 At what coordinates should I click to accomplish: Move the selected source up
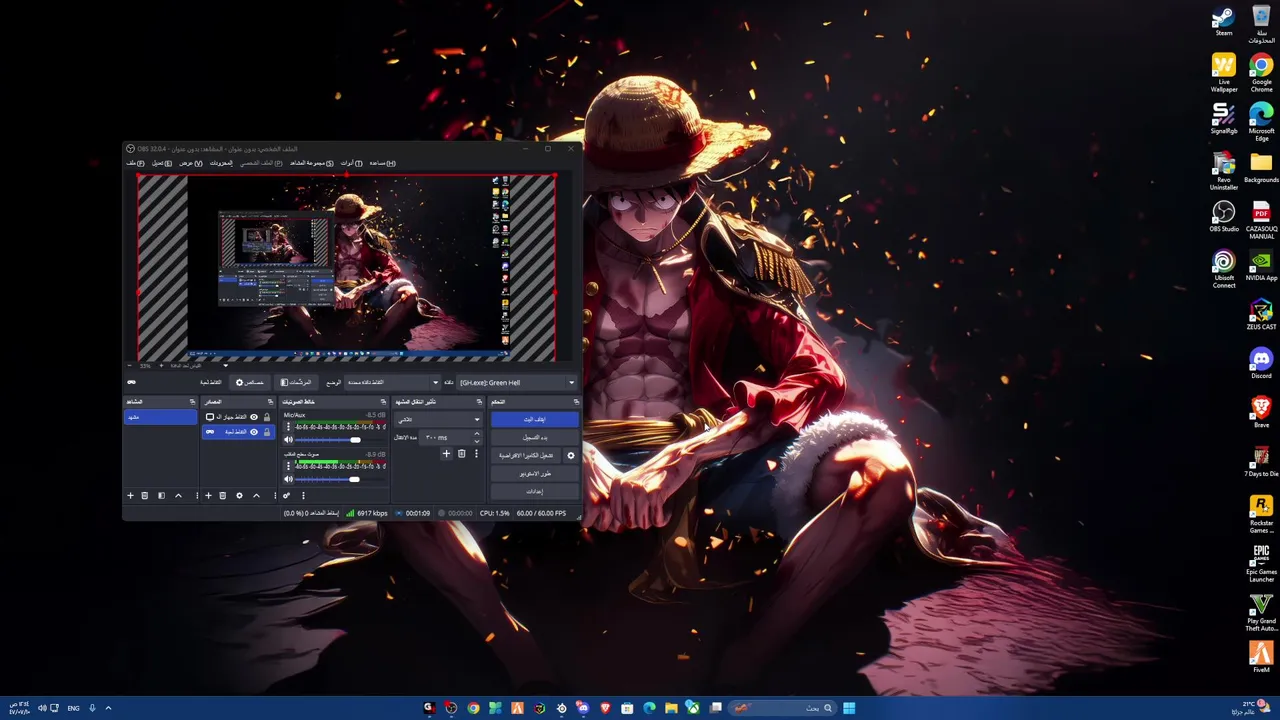[x=256, y=496]
